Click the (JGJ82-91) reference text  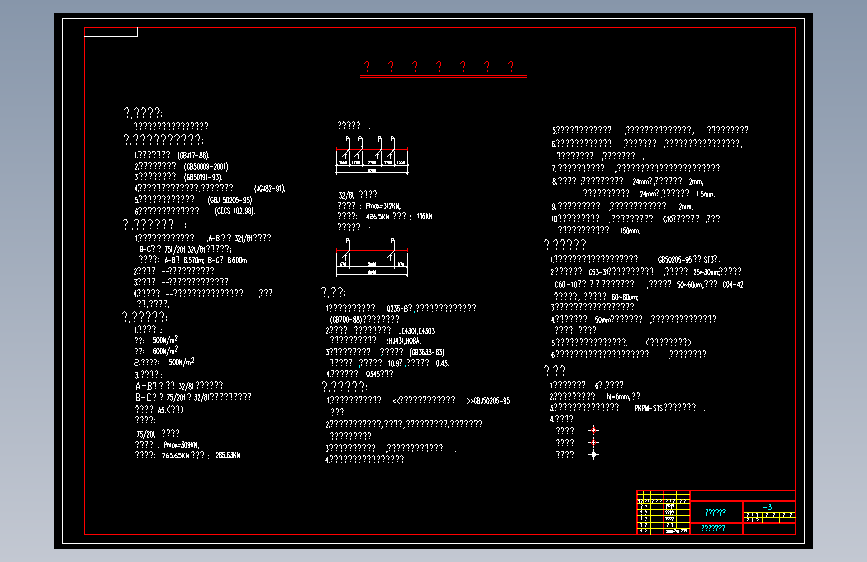tap(269, 189)
